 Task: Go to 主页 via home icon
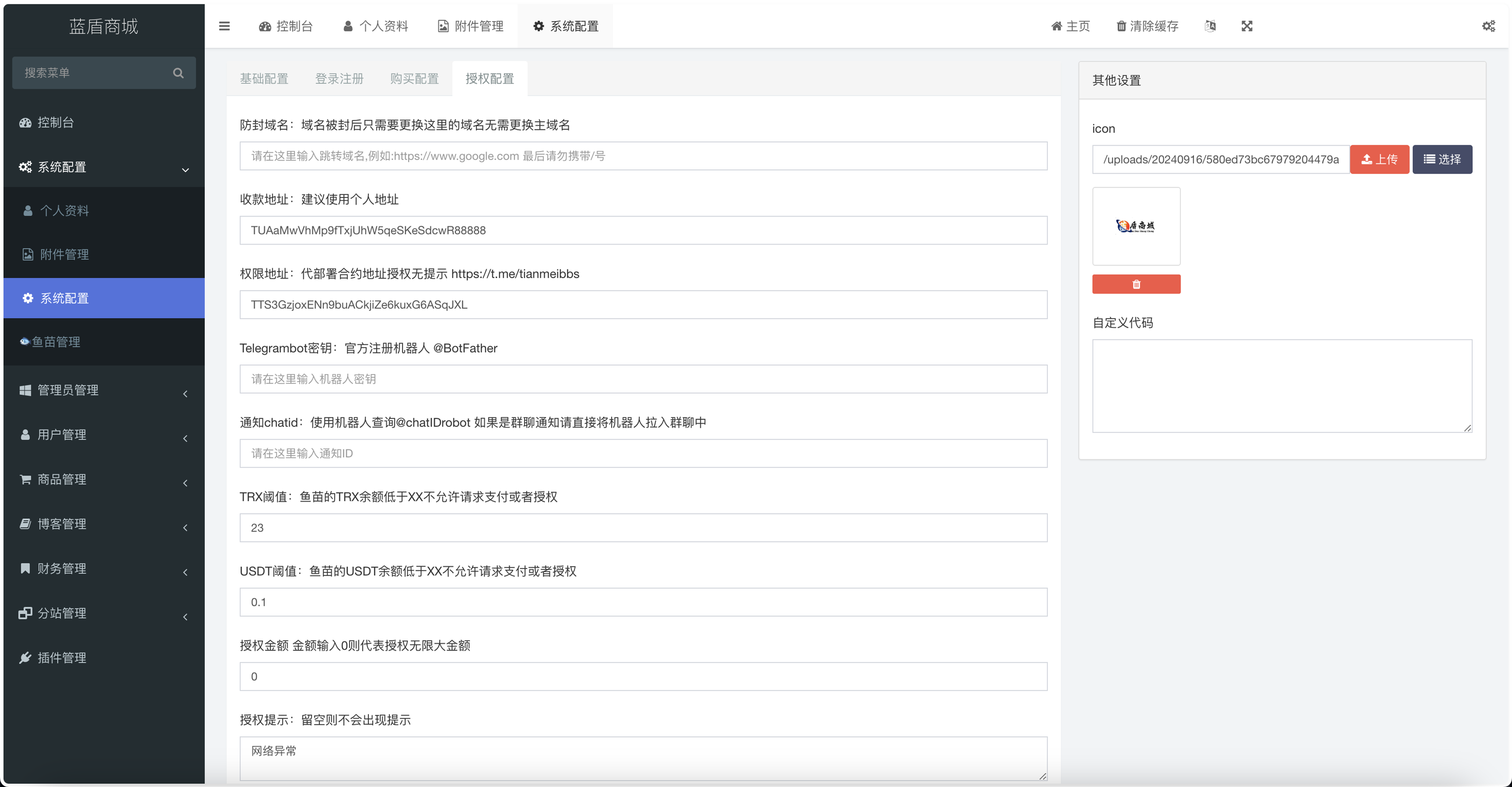click(x=1056, y=26)
